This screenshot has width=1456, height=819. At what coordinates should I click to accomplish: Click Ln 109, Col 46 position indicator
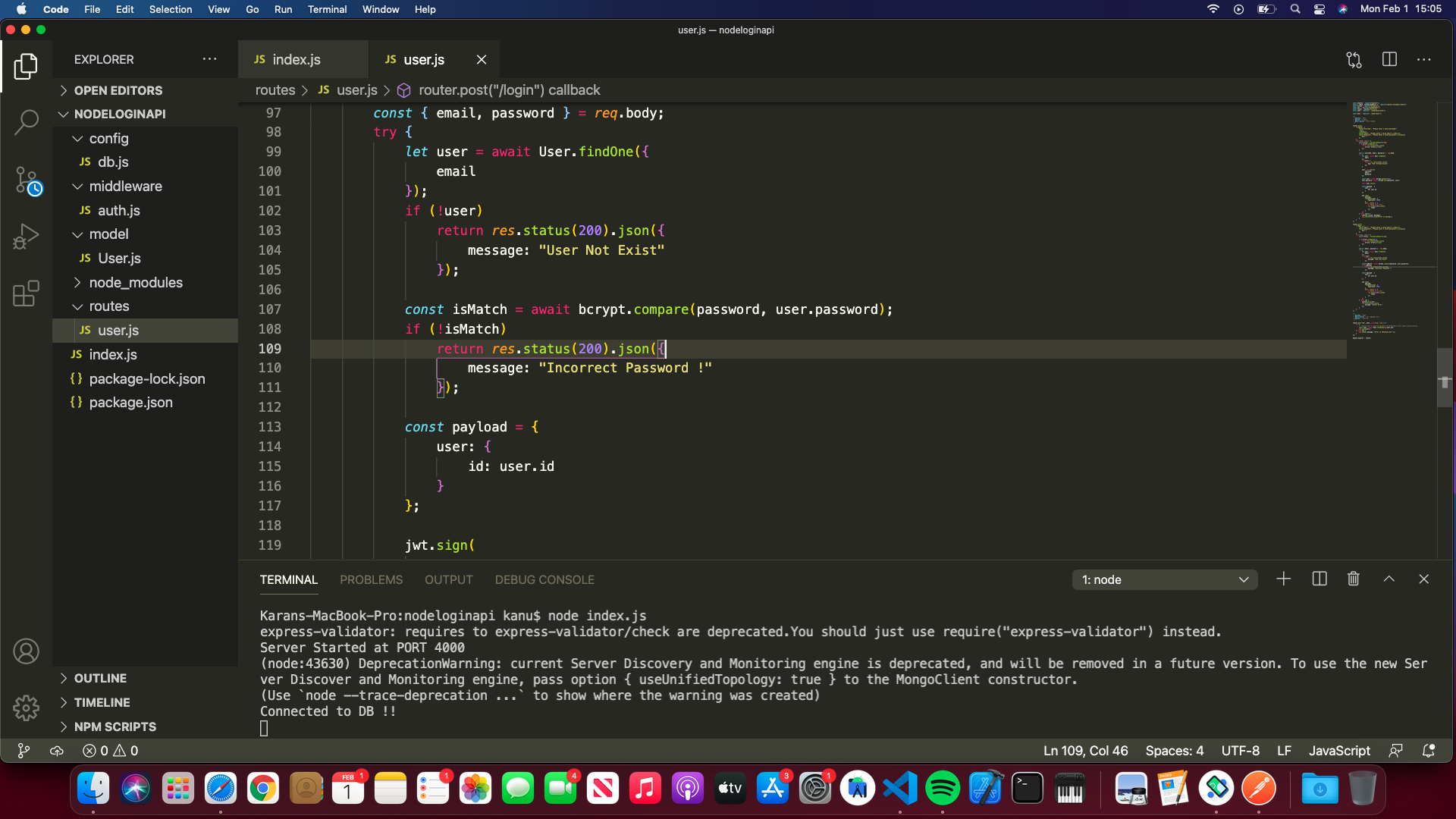(x=1085, y=751)
